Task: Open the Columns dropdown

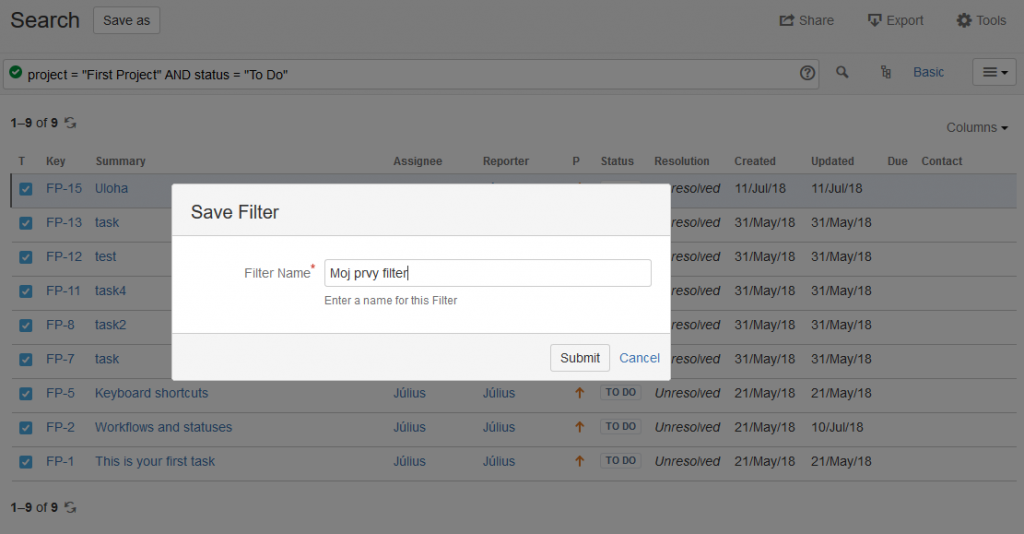Action: click(x=977, y=127)
